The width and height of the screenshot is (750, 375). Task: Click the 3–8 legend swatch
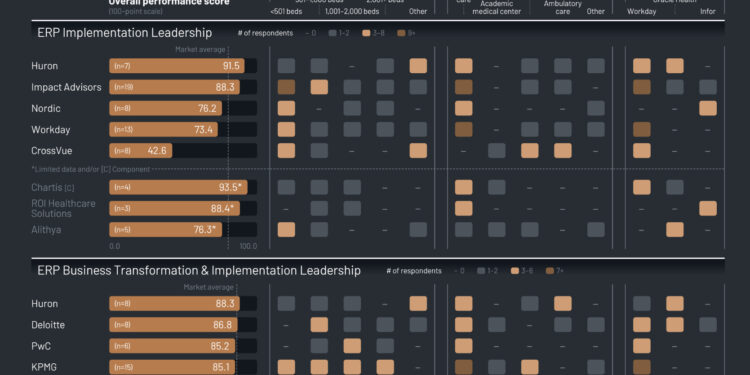coord(366,33)
